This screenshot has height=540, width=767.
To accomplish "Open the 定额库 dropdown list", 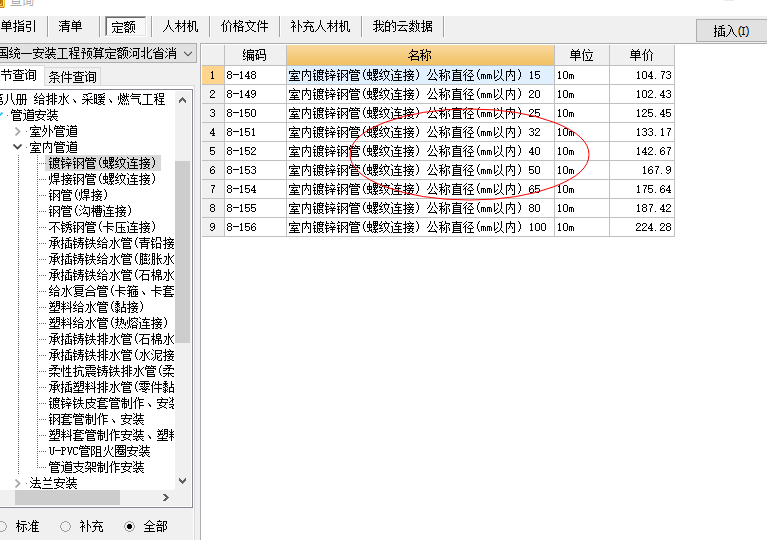I will click(188, 54).
